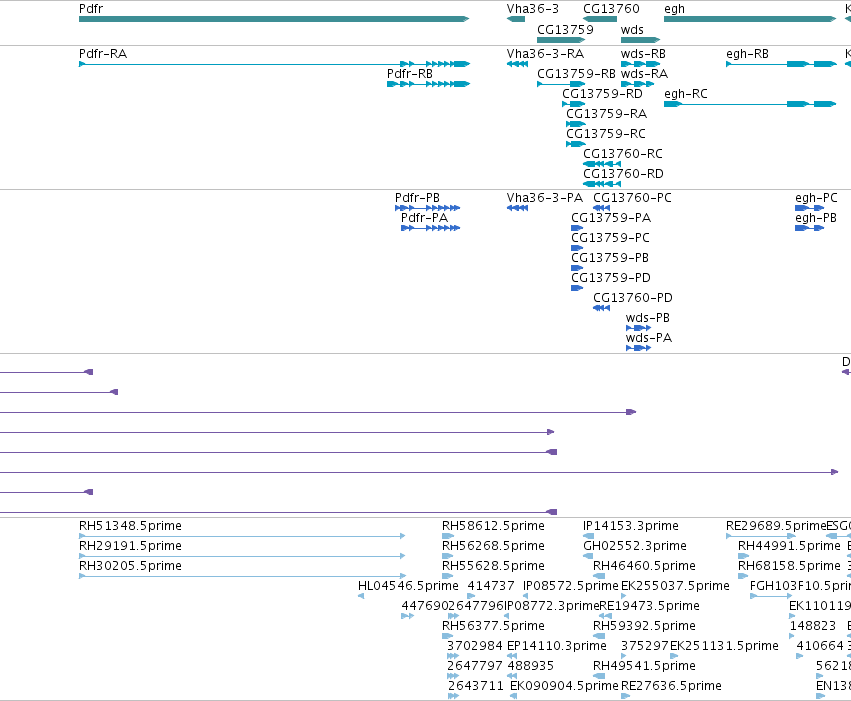Open the CG13759 gene label

[565, 29]
